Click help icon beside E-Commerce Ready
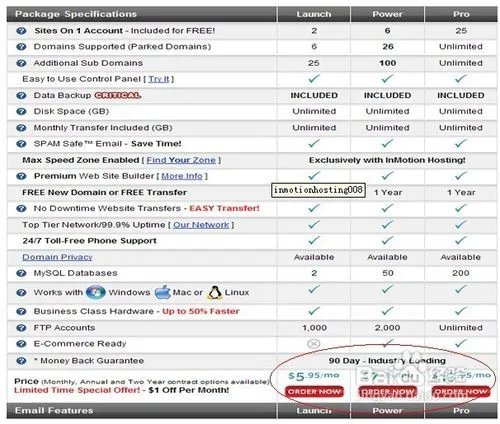 pos(21,344)
